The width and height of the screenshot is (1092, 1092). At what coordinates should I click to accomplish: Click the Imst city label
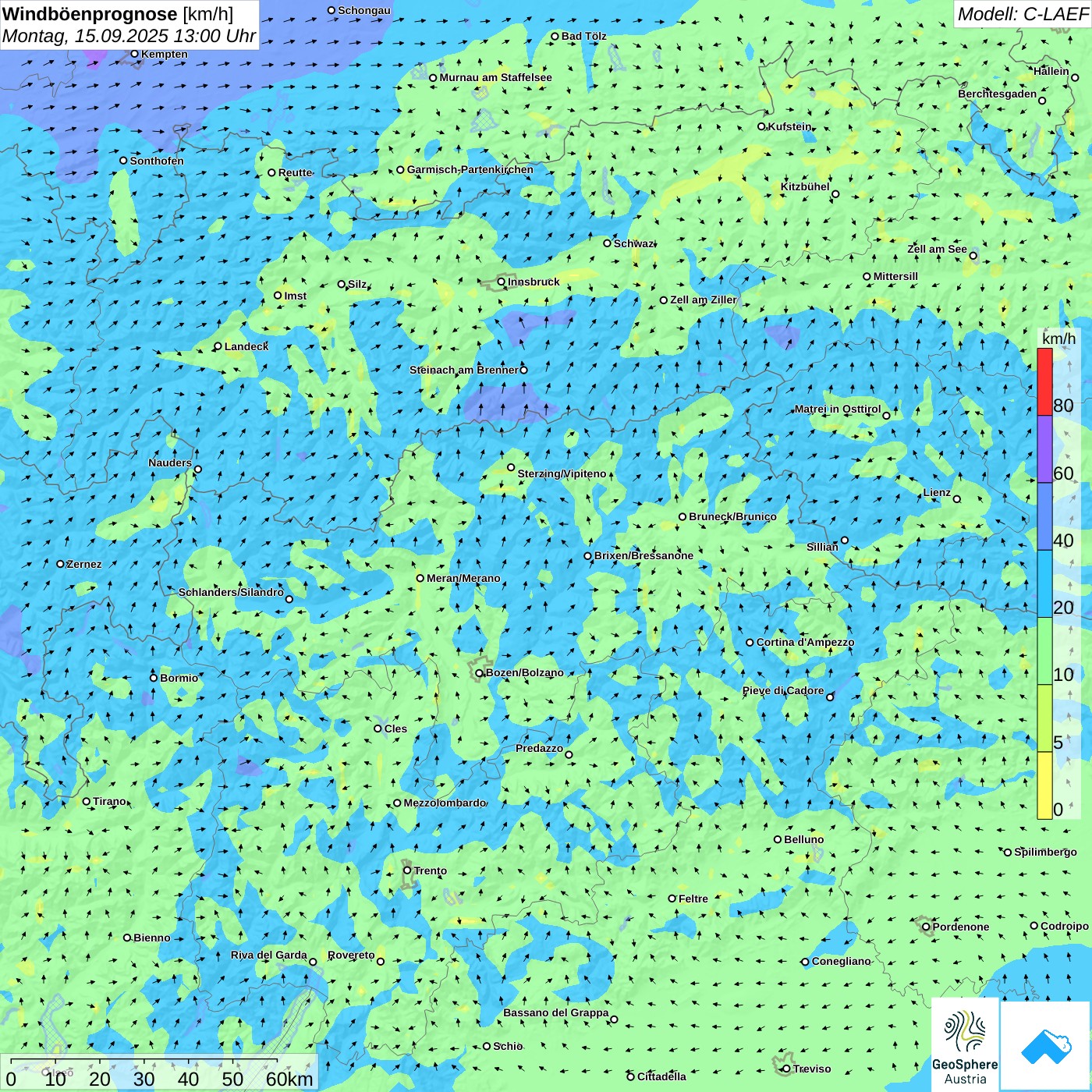pos(296,296)
